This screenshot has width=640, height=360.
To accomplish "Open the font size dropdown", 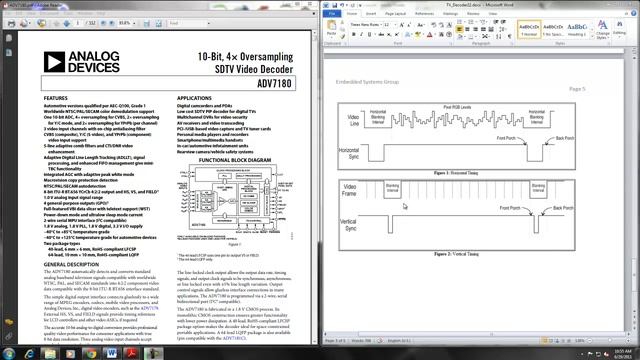I will click(395, 25).
